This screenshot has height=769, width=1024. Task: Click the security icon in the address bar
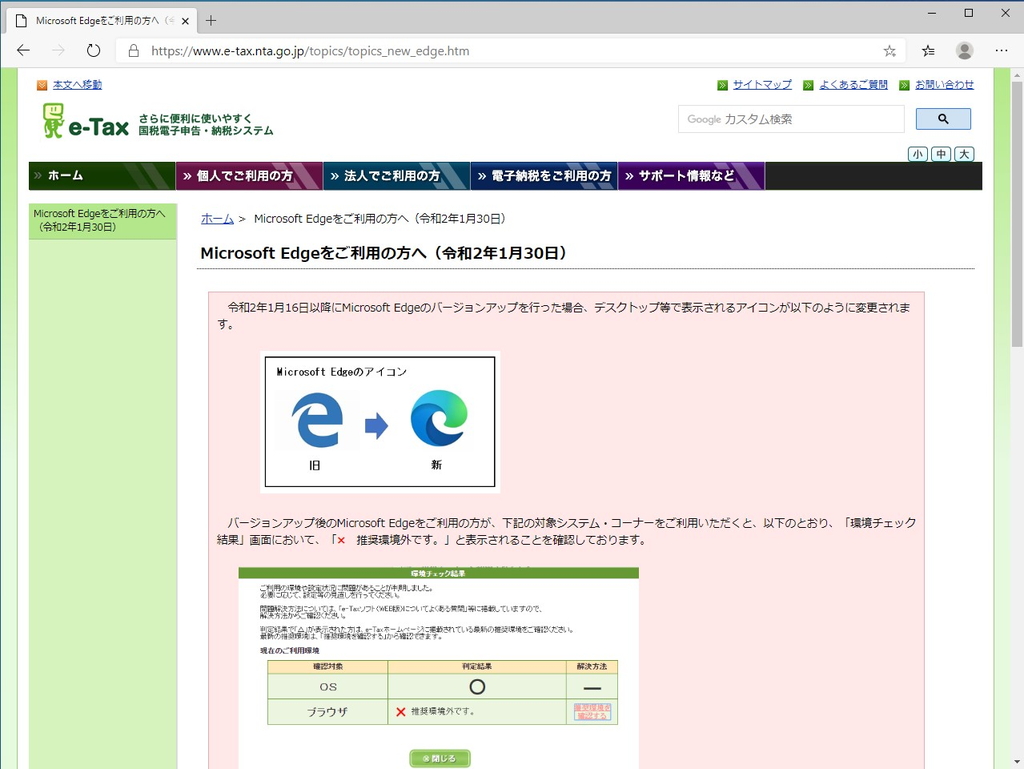pyautogui.click(x=134, y=50)
